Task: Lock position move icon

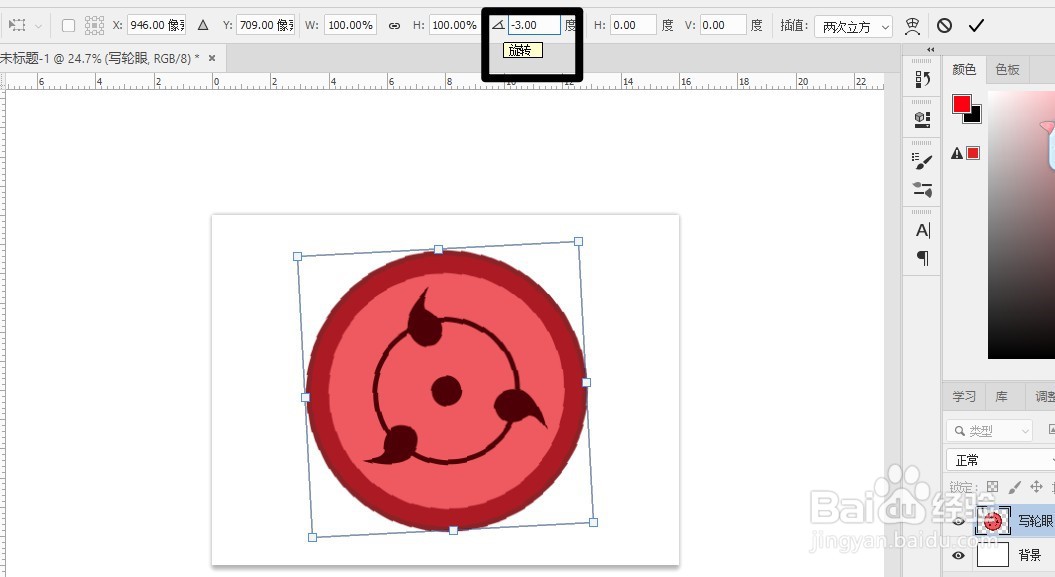Action: click(x=1036, y=486)
